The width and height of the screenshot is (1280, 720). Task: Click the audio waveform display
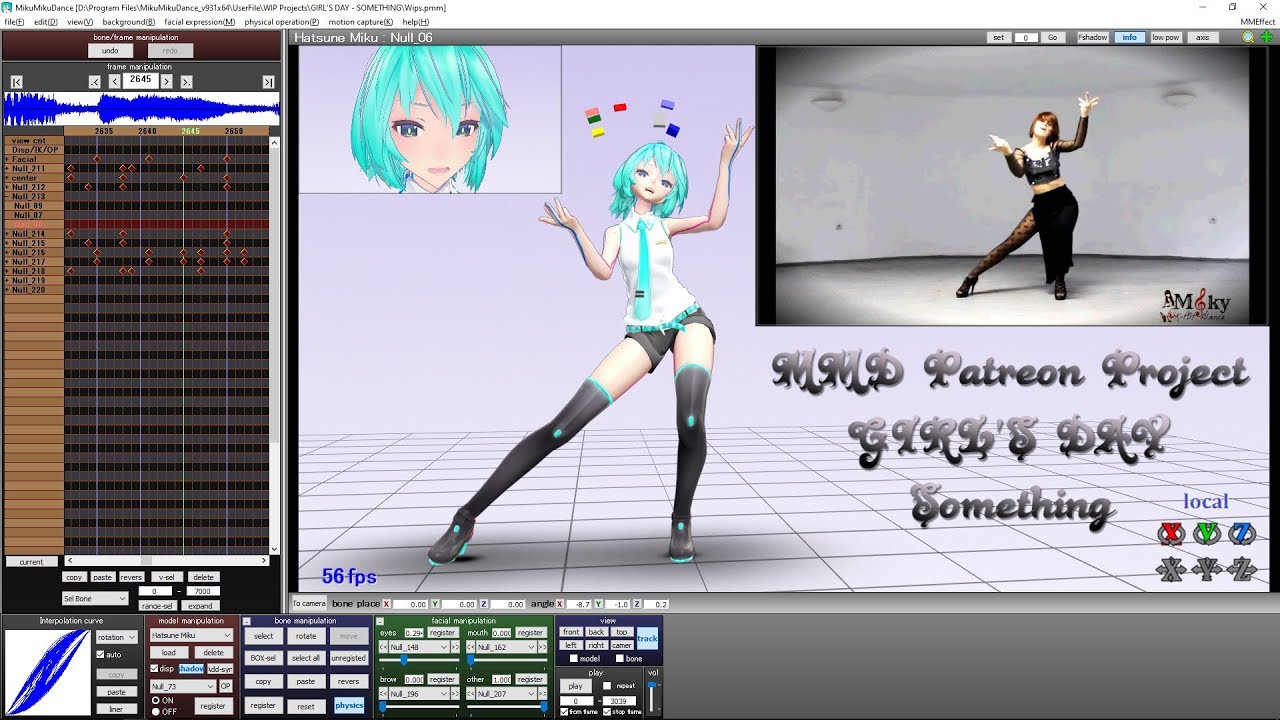coord(141,108)
